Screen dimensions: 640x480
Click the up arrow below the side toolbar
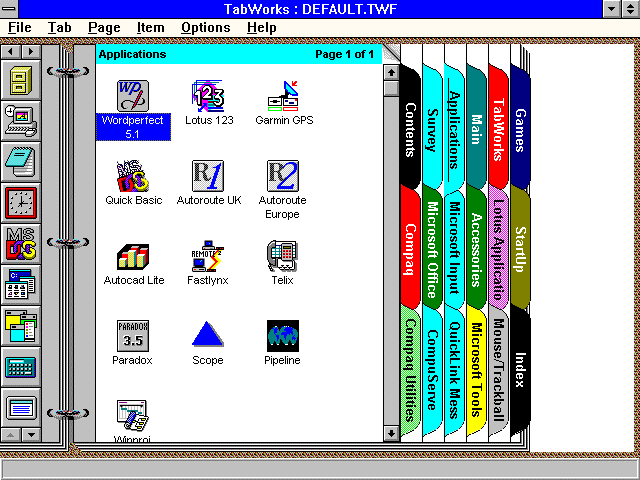tap(11, 435)
